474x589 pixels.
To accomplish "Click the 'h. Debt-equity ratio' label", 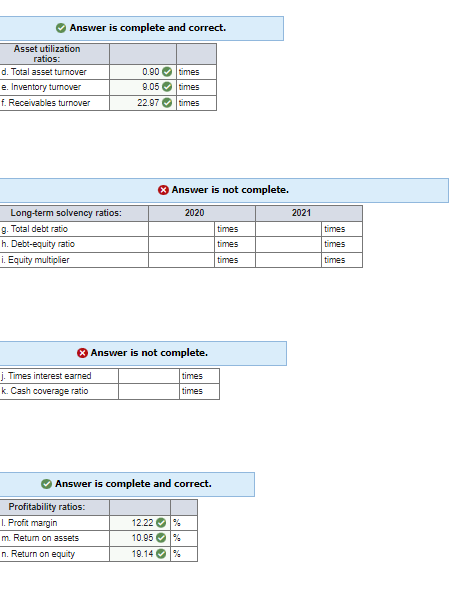I will click(38, 244).
